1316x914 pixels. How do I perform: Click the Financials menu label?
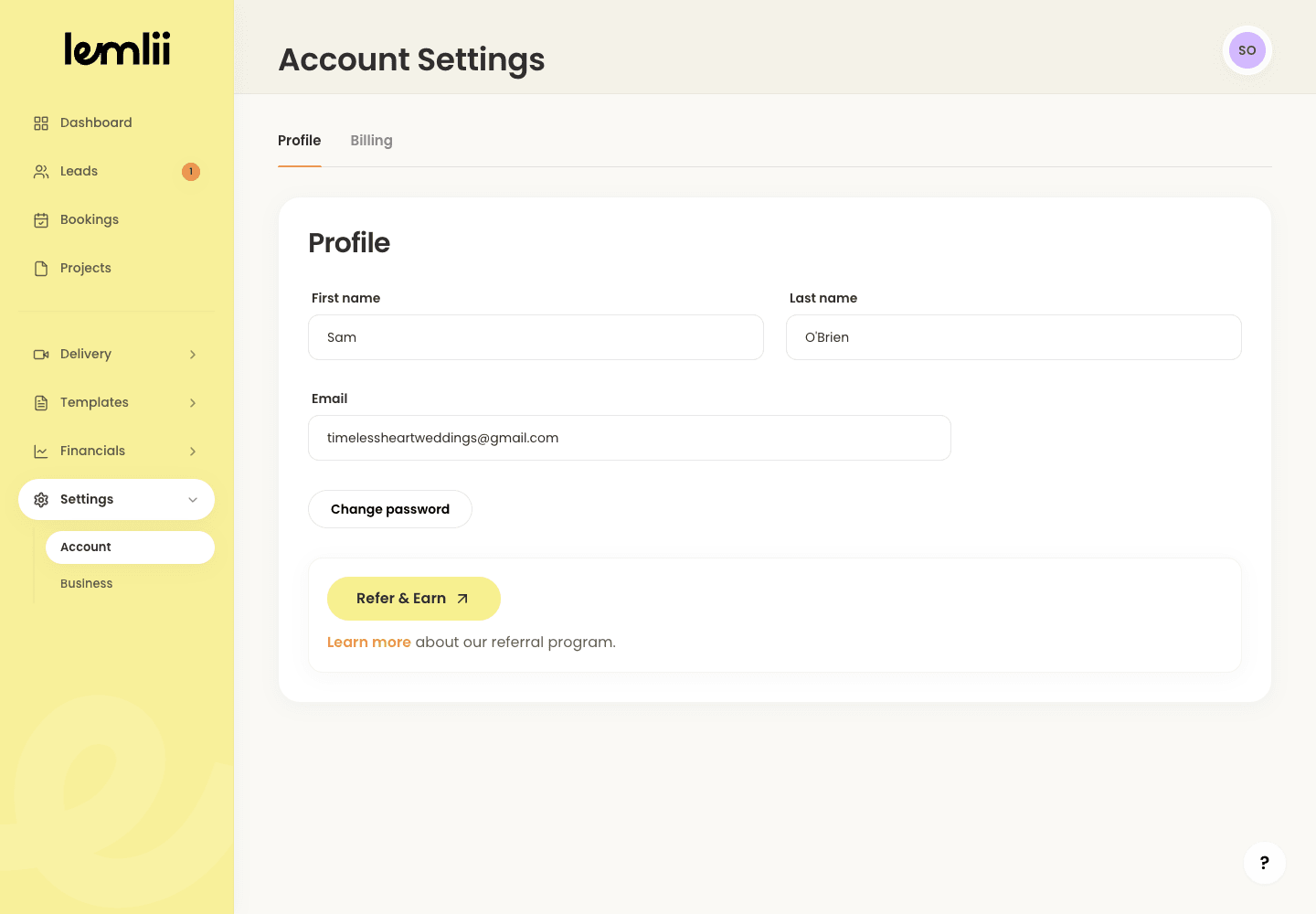click(x=92, y=451)
